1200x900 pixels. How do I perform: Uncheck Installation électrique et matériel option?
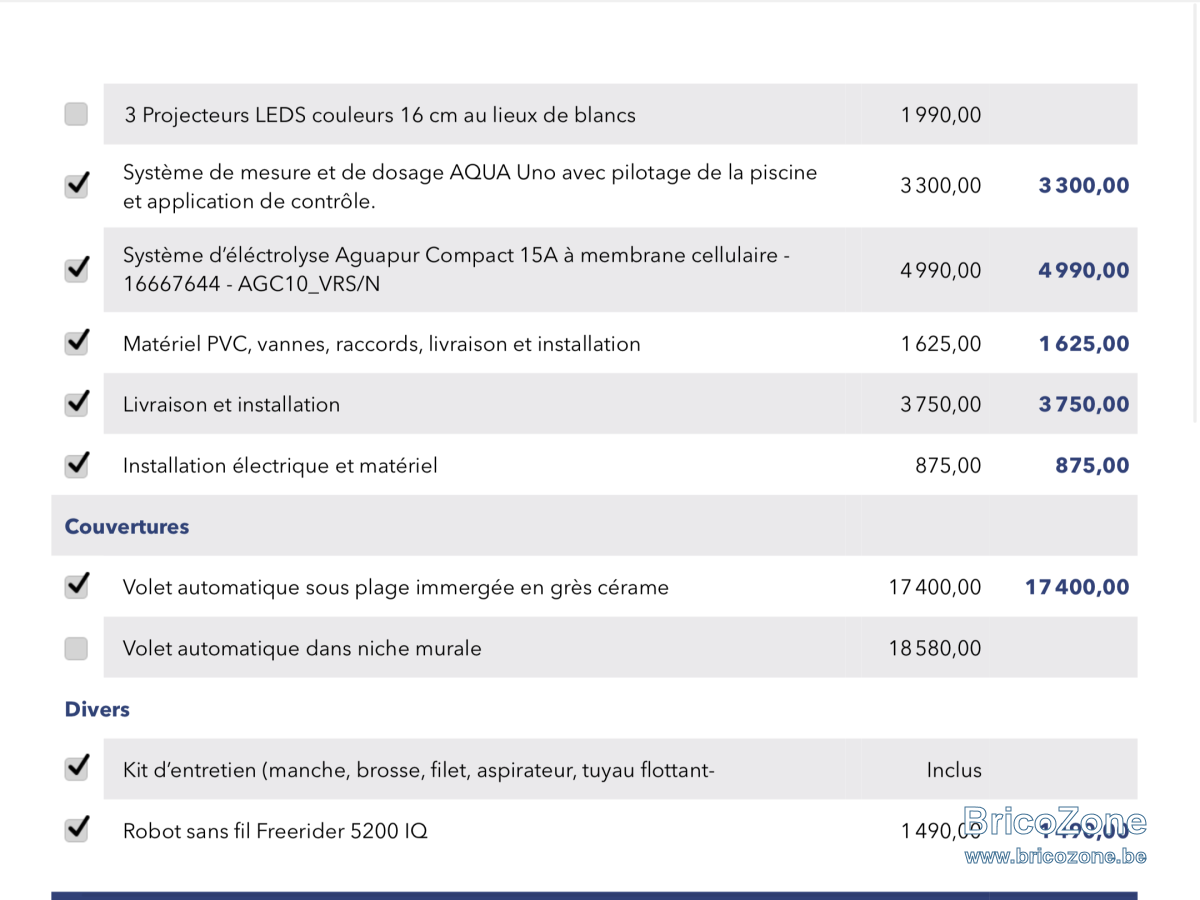(76, 465)
